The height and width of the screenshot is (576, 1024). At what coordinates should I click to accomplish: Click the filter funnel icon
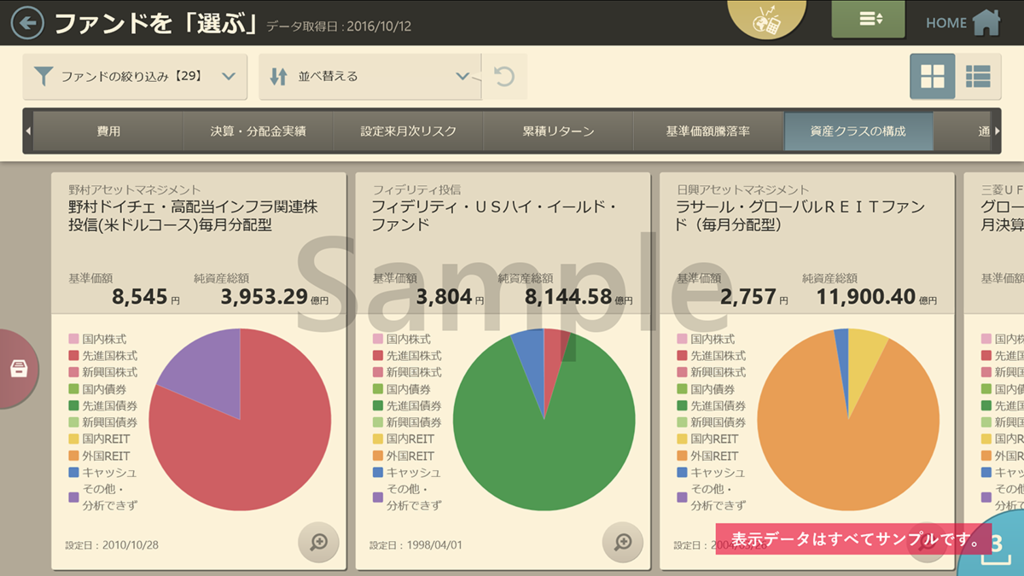coord(43,76)
